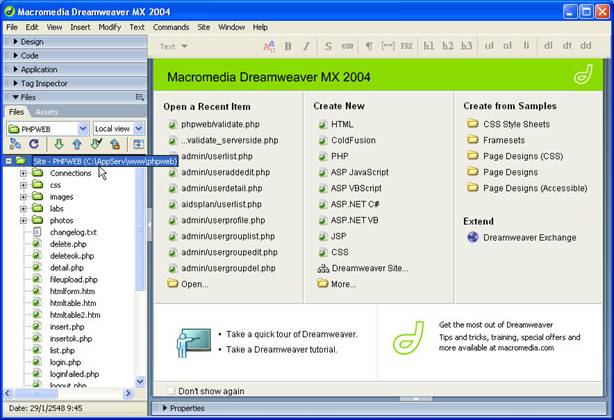614x420 pixels.
Task: Click the horizontal scrollbar right arrow
Action: click(128, 393)
